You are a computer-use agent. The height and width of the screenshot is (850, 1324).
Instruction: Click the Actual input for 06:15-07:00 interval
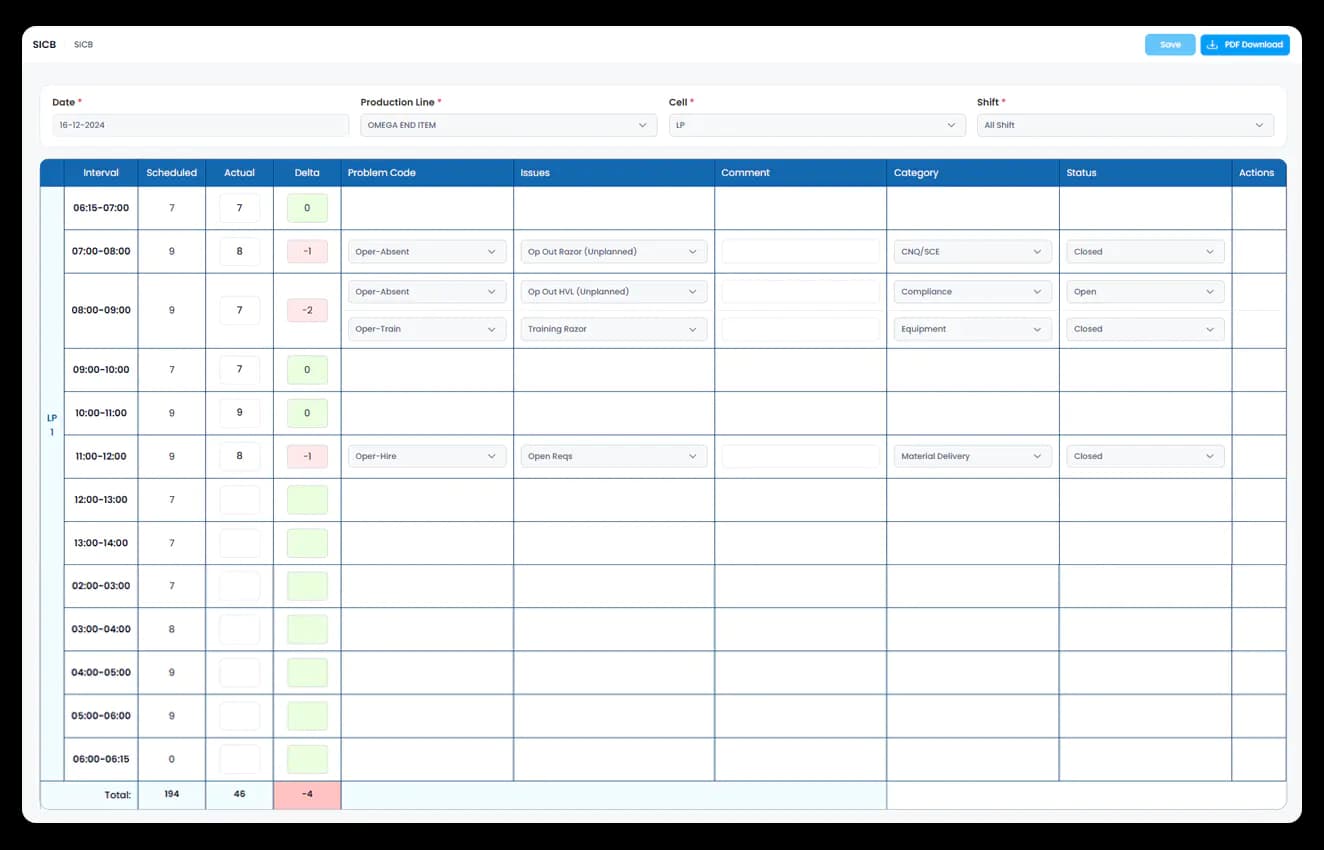pos(239,208)
